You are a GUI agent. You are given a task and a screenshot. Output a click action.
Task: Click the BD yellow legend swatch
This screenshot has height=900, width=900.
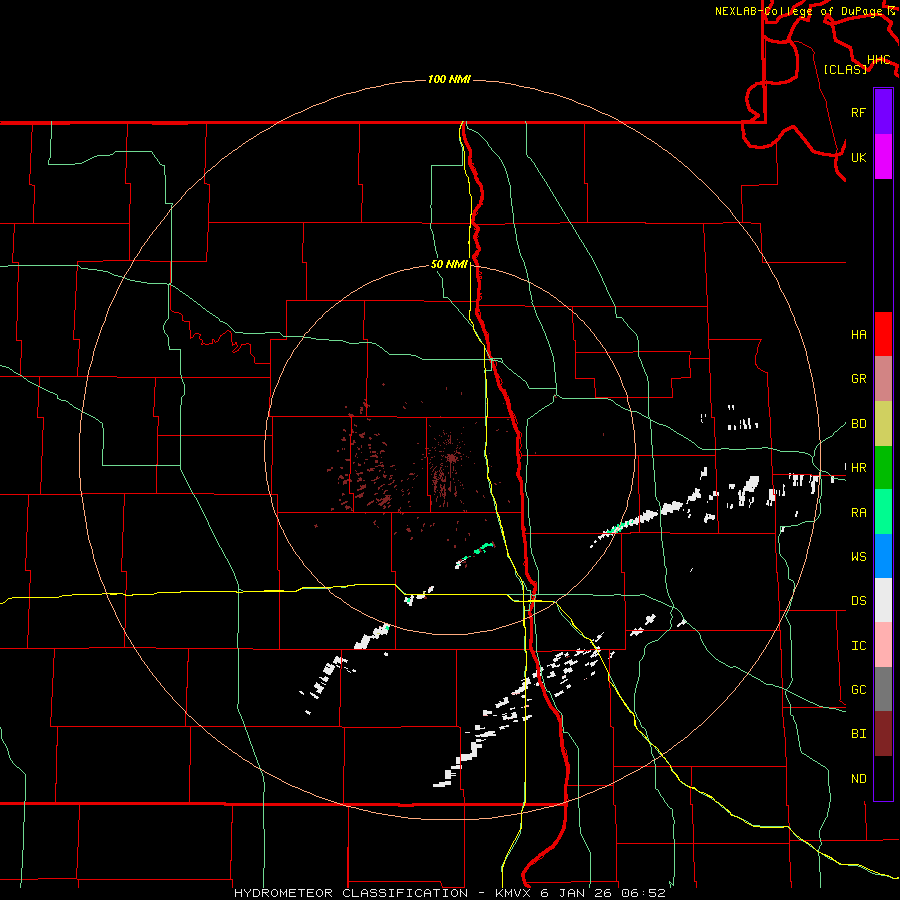tap(883, 423)
